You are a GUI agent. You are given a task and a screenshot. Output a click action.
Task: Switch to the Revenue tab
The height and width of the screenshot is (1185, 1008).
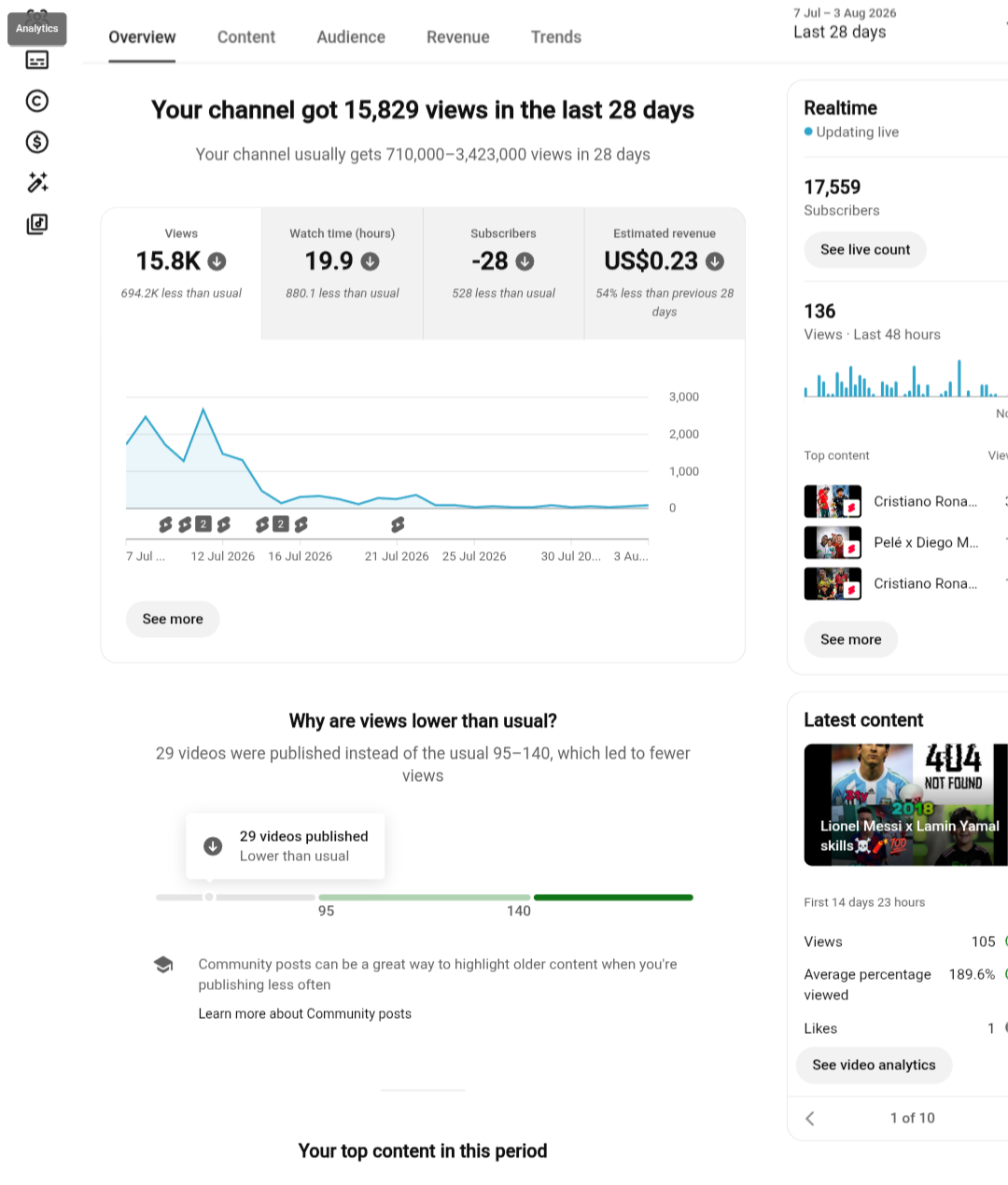click(x=458, y=37)
